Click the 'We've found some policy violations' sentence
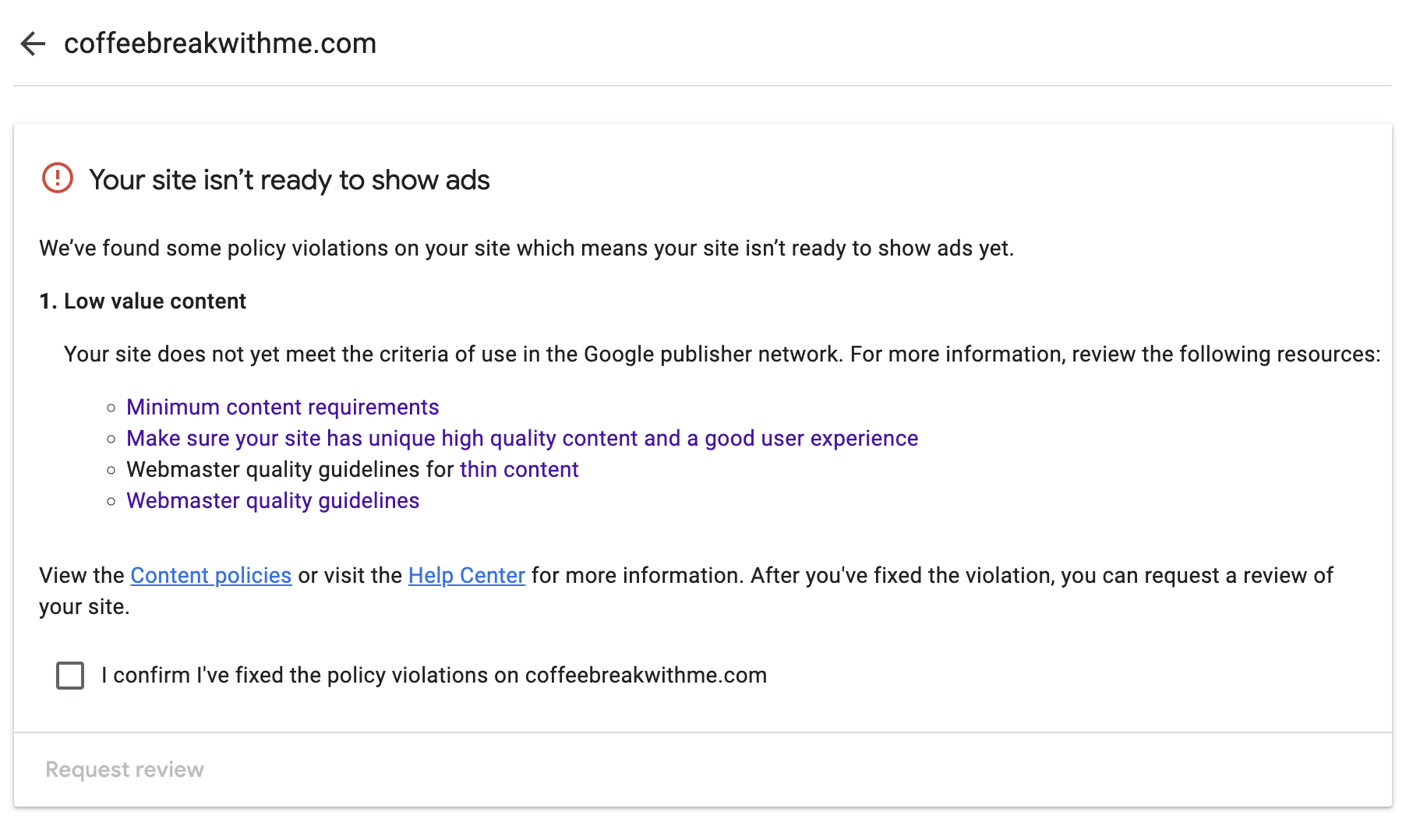Image resolution: width=1420 pixels, height=840 pixels. click(527, 248)
